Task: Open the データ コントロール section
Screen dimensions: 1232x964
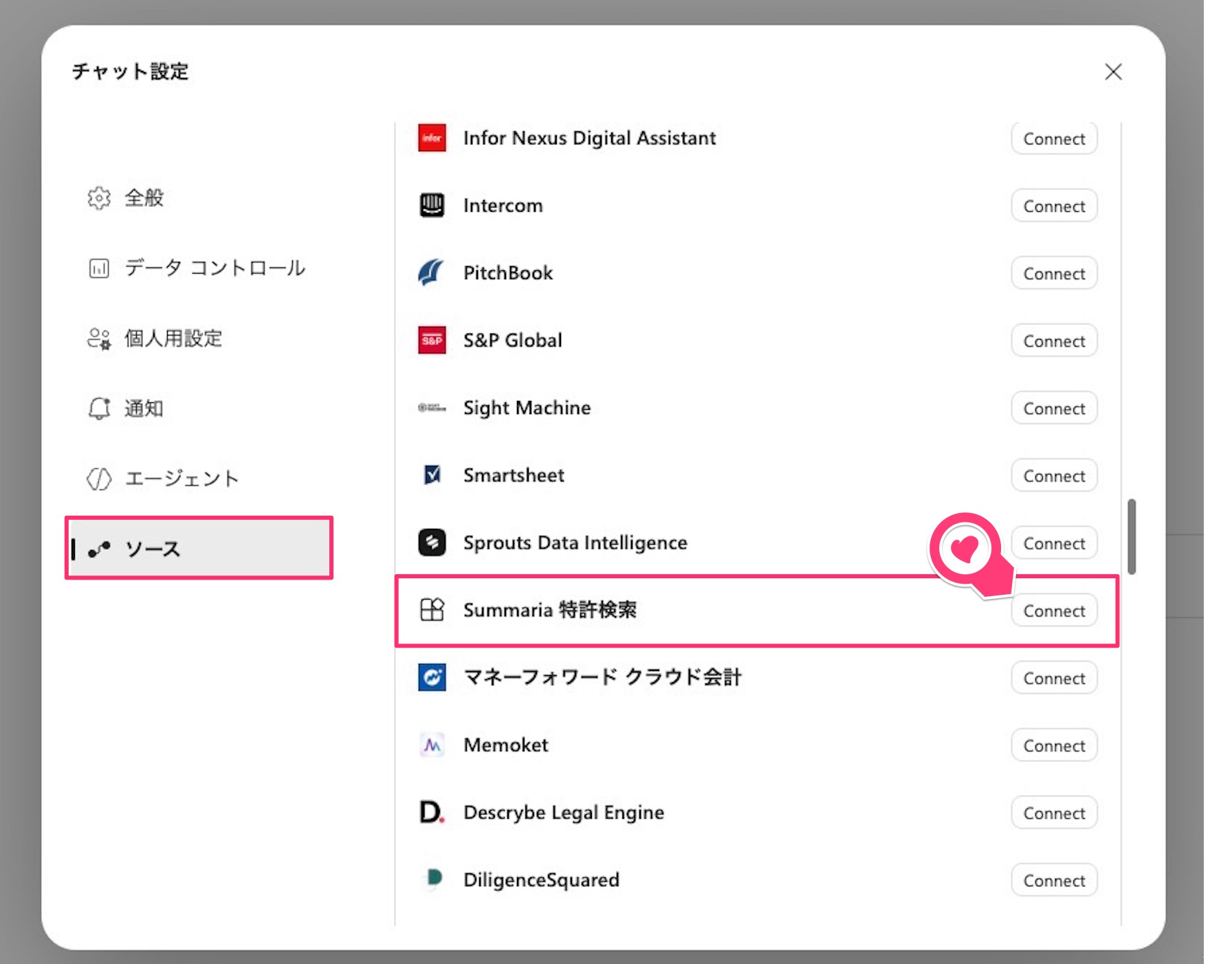Action: click(199, 268)
